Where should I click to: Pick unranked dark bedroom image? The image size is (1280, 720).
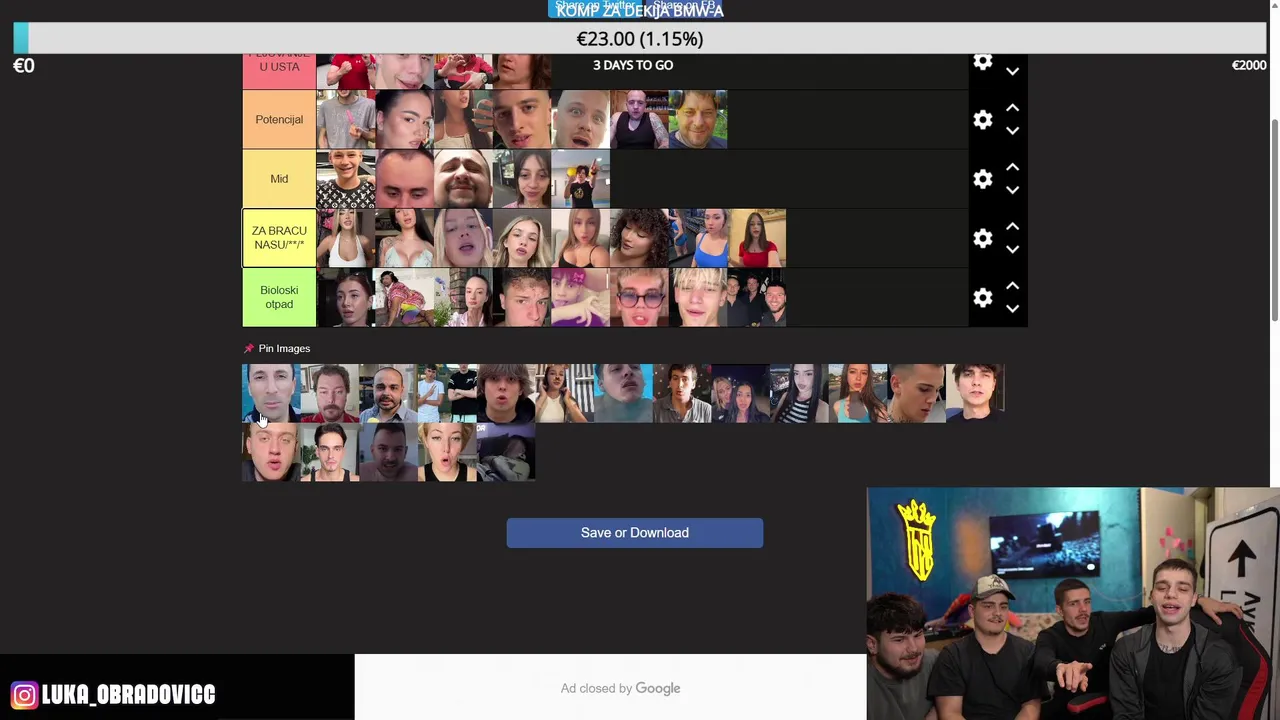click(x=506, y=452)
